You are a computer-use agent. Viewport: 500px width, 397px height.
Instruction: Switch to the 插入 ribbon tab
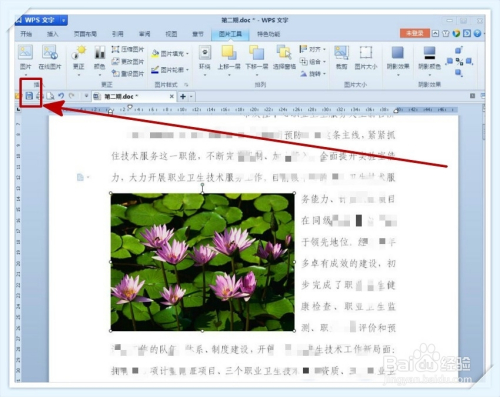coord(52,34)
